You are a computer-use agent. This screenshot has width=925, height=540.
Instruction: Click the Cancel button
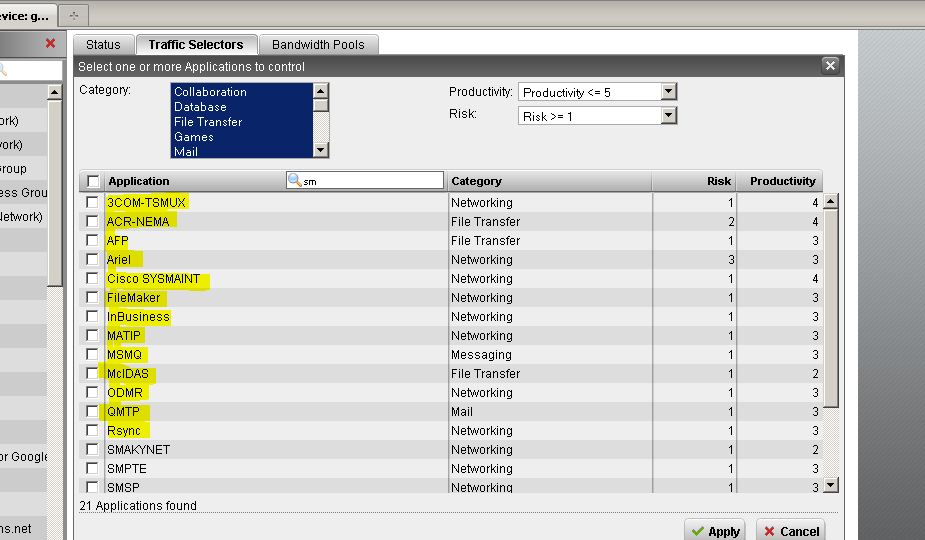click(x=789, y=531)
